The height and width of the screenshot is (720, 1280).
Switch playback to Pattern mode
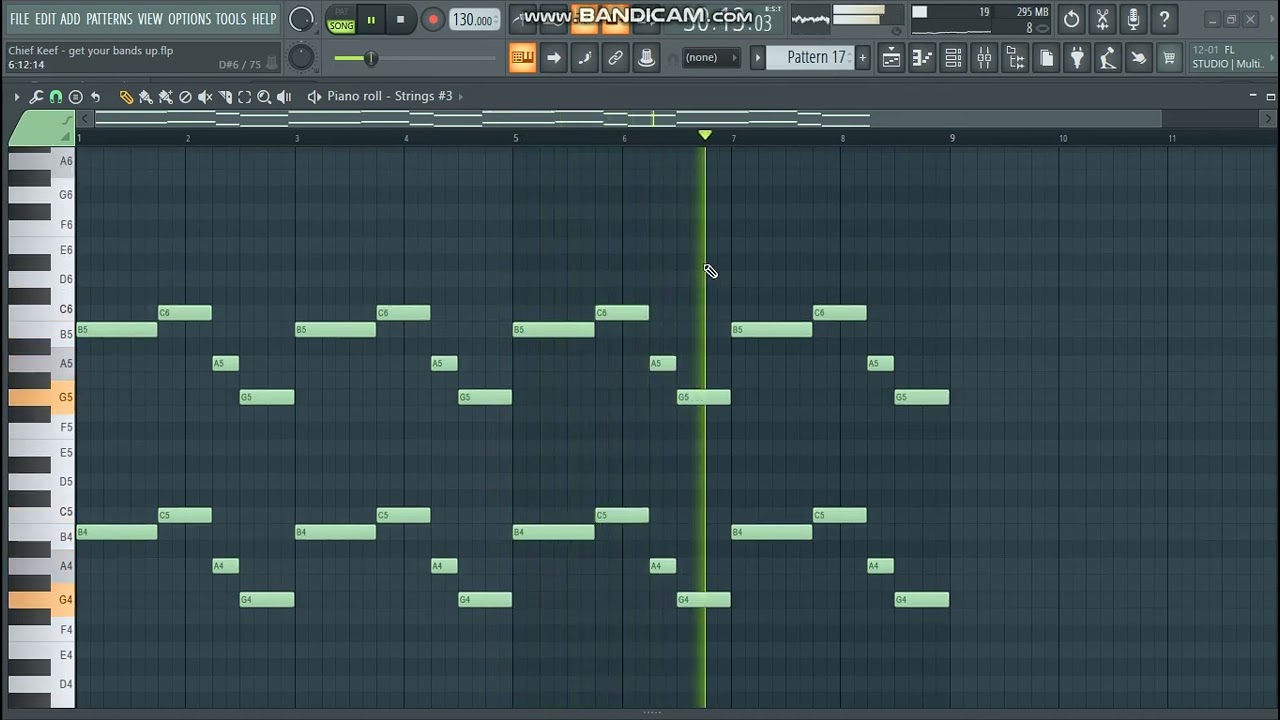[341, 13]
